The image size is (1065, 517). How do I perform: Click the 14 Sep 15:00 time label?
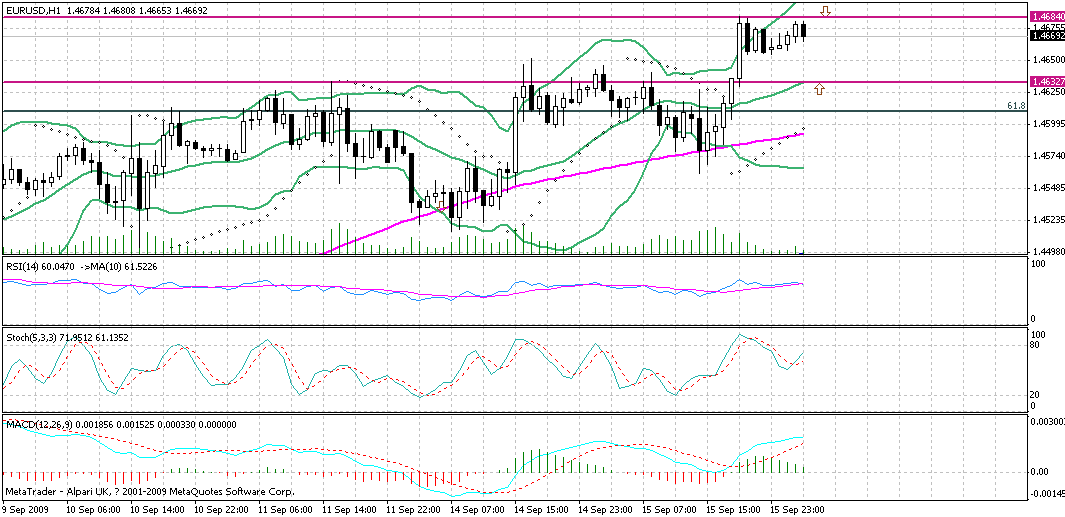pyautogui.click(x=541, y=509)
